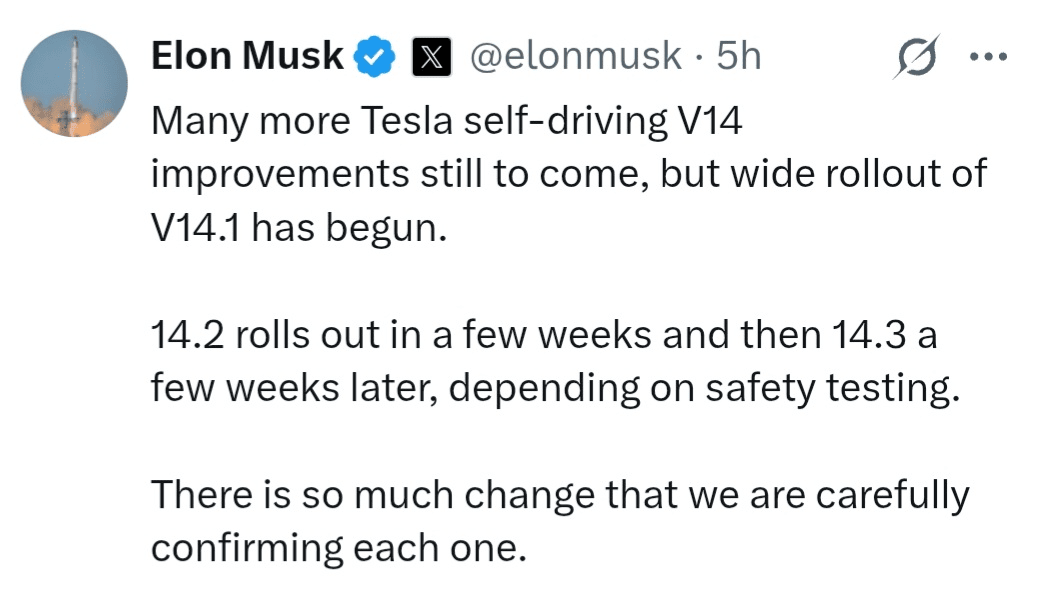Open the Elon Musk display name link
Viewport: 1057px width, 609px height.
tap(247, 57)
